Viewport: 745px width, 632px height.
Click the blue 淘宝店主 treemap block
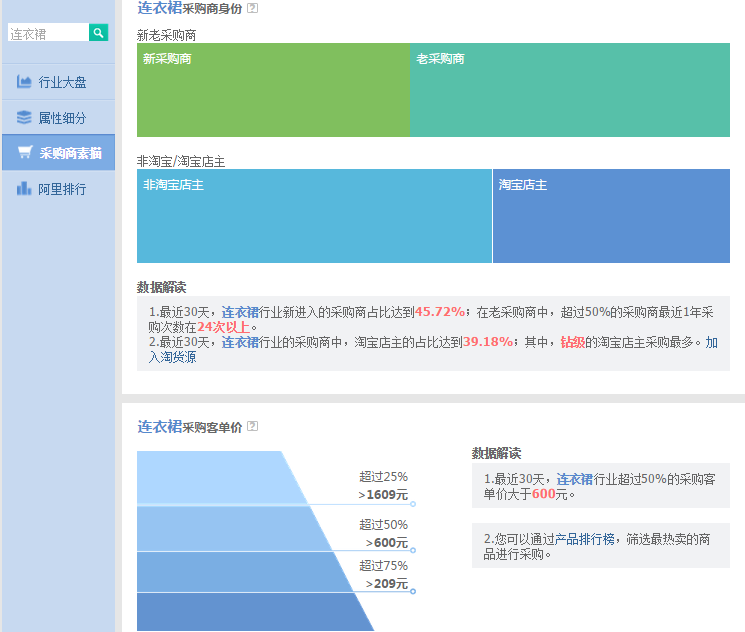click(x=611, y=216)
